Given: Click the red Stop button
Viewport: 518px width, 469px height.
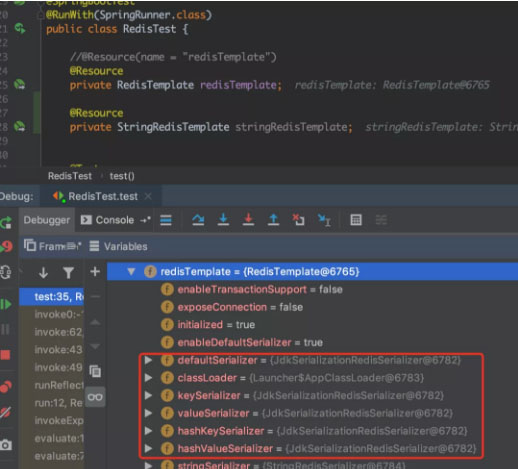Looking at the screenshot, I should pyautogui.click(x=5, y=355).
